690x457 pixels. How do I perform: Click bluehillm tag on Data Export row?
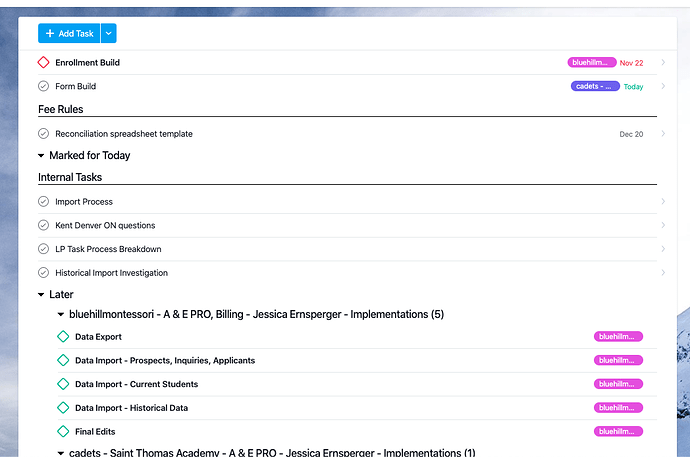tap(618, 336)
